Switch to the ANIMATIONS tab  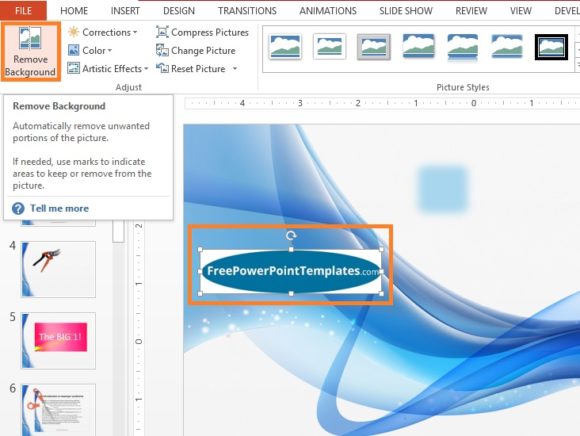[328, 11]
